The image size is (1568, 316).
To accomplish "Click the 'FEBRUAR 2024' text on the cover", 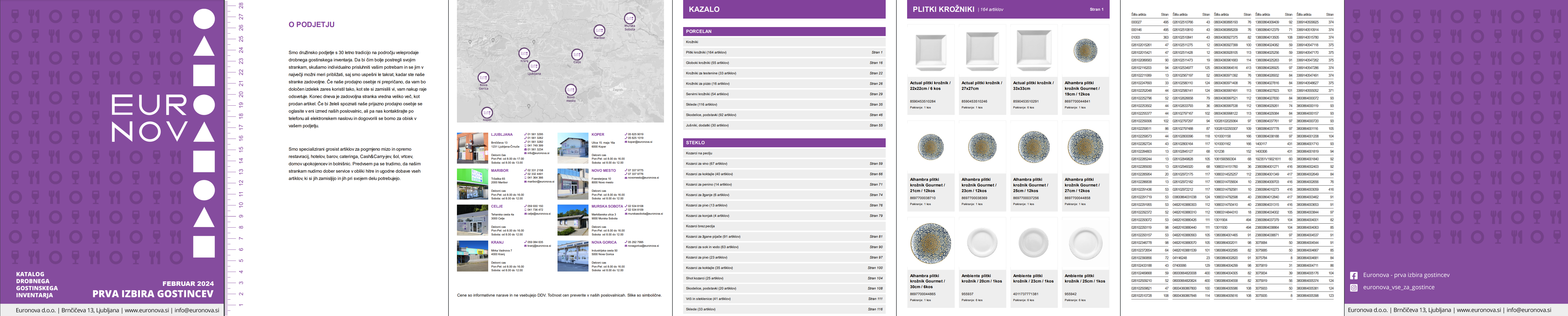I will [188, 284].
